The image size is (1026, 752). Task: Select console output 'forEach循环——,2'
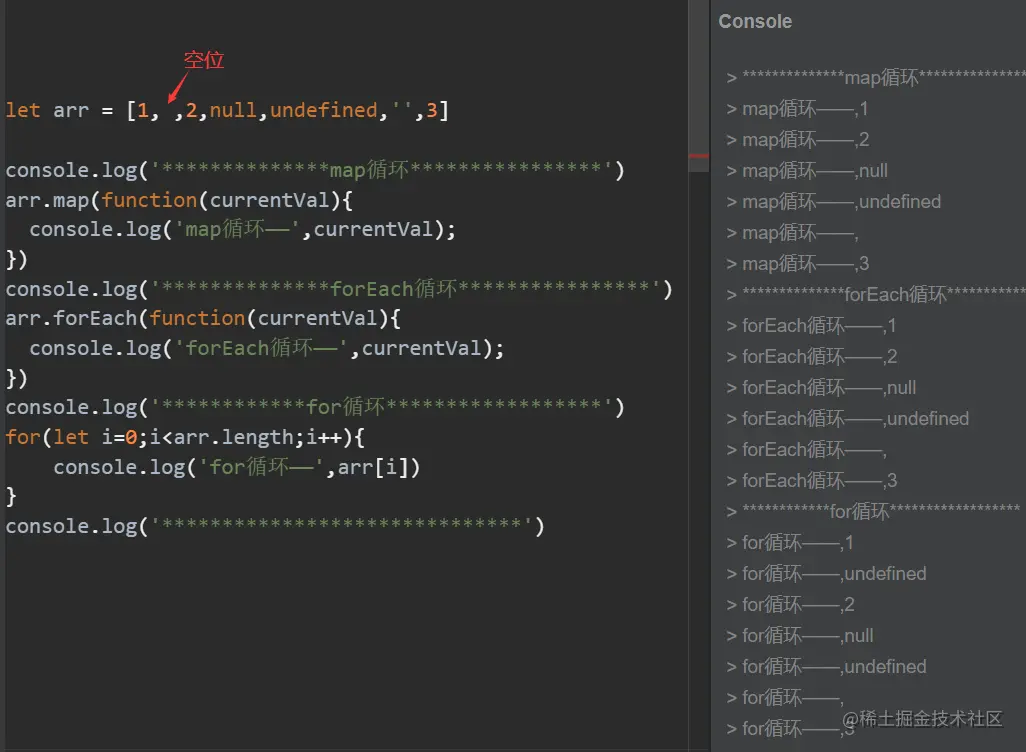tap(812, 357)
